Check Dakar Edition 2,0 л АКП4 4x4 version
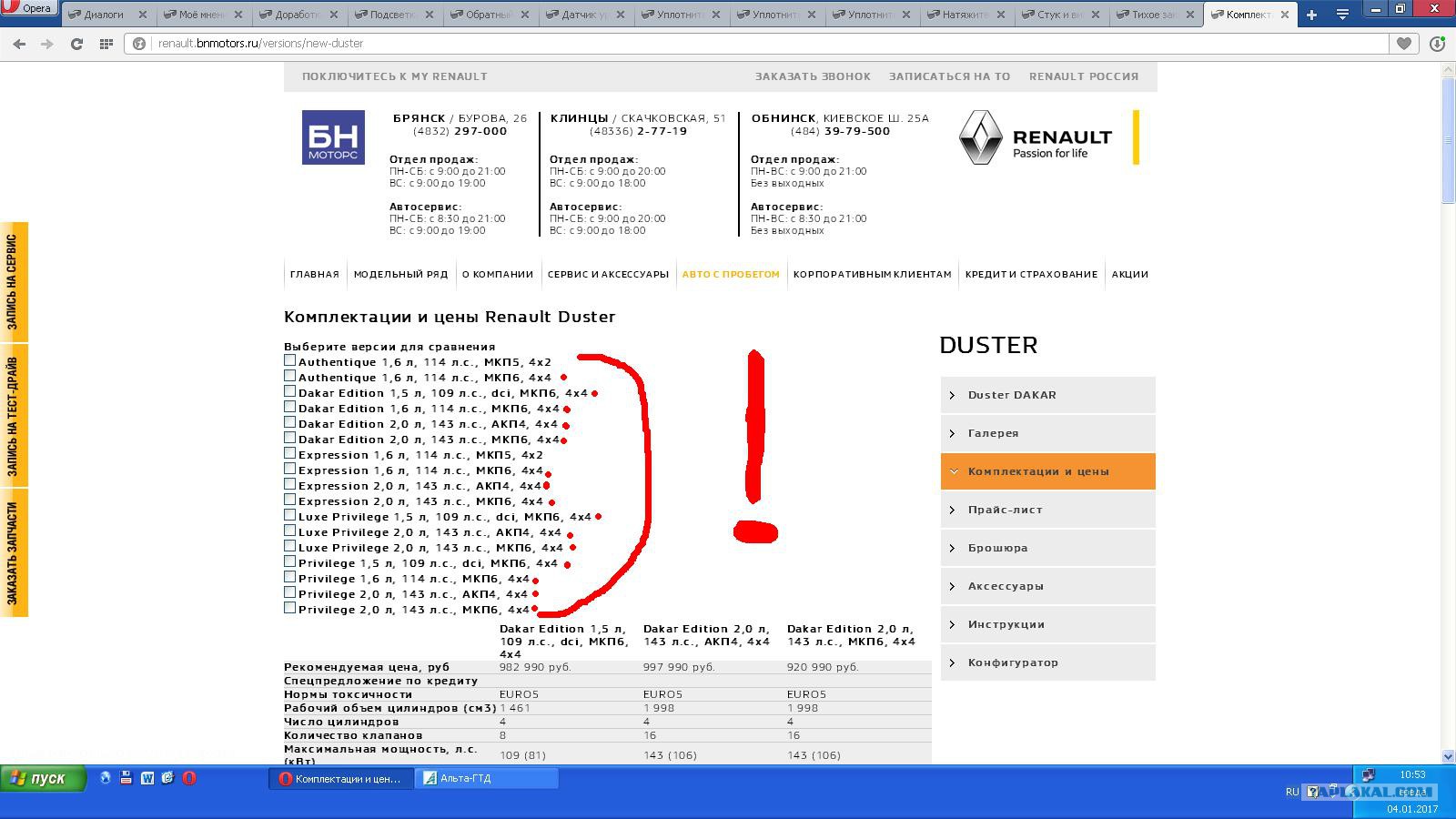 (289, 422)
